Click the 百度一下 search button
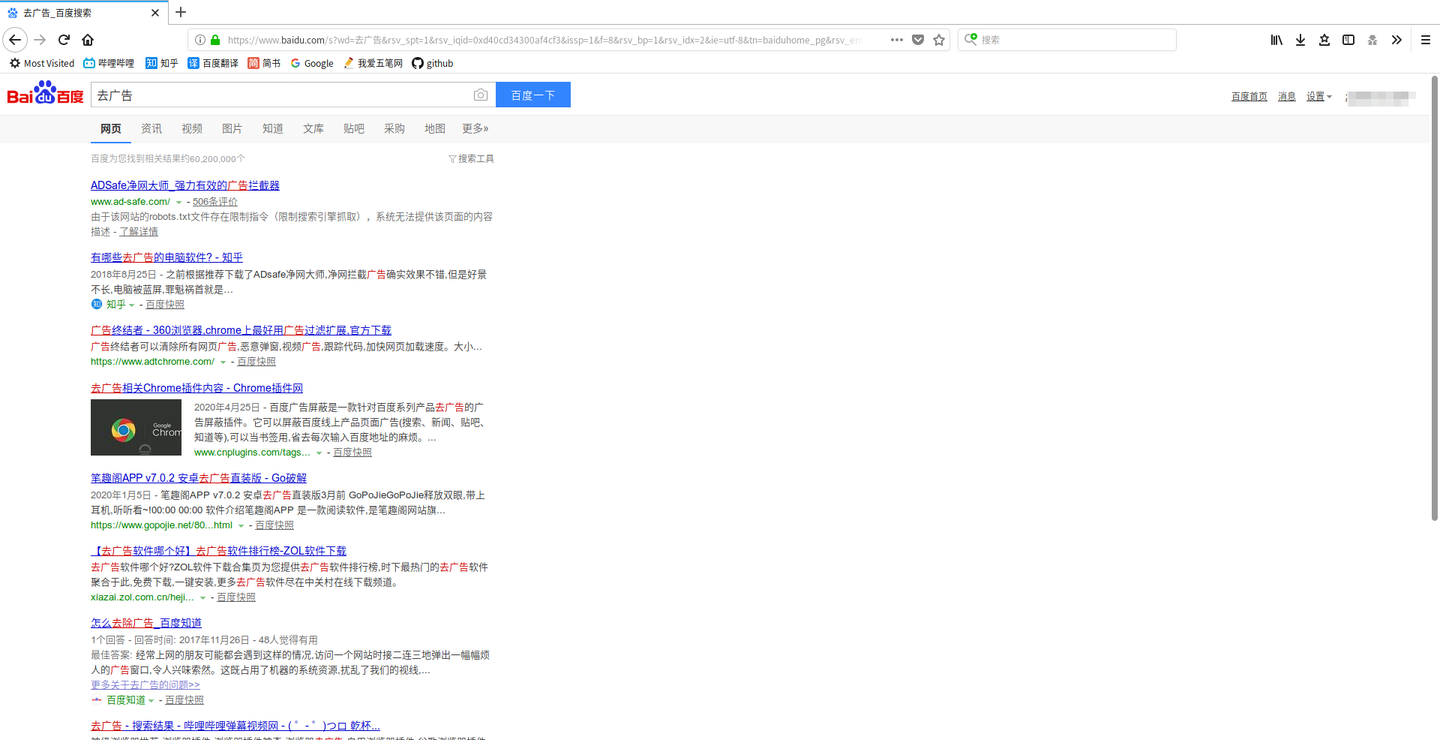The image size is (1440, 740). 533,95
